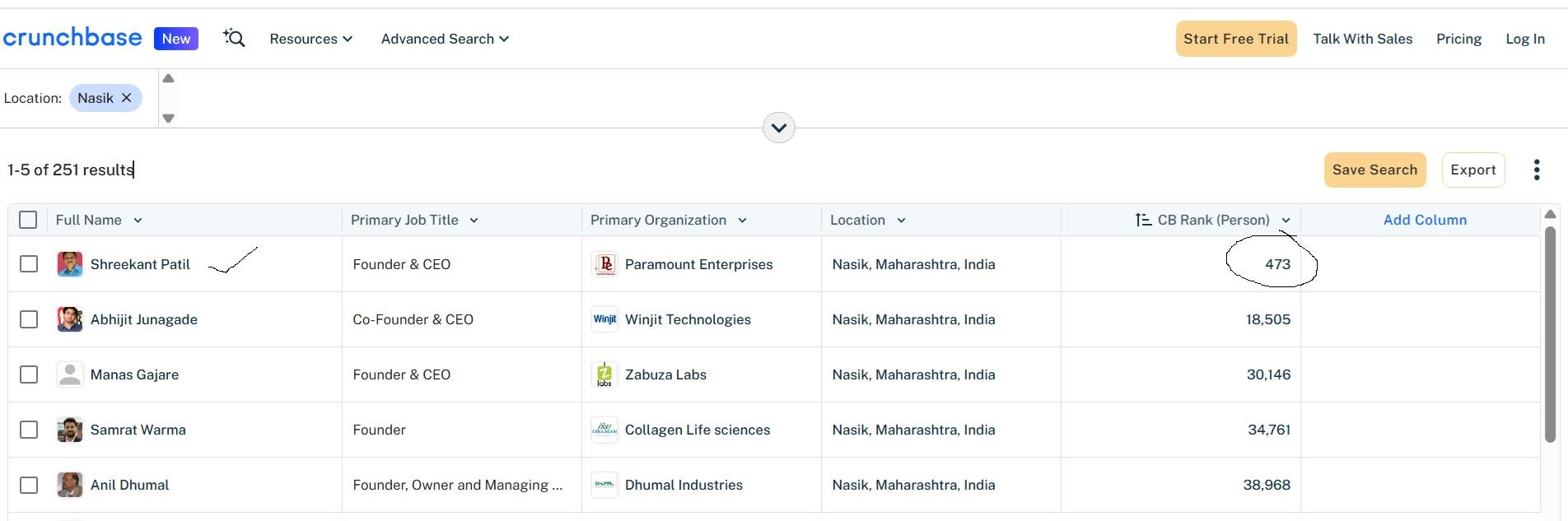Open the Paramount Enterprises organization link

pos(699,264)
